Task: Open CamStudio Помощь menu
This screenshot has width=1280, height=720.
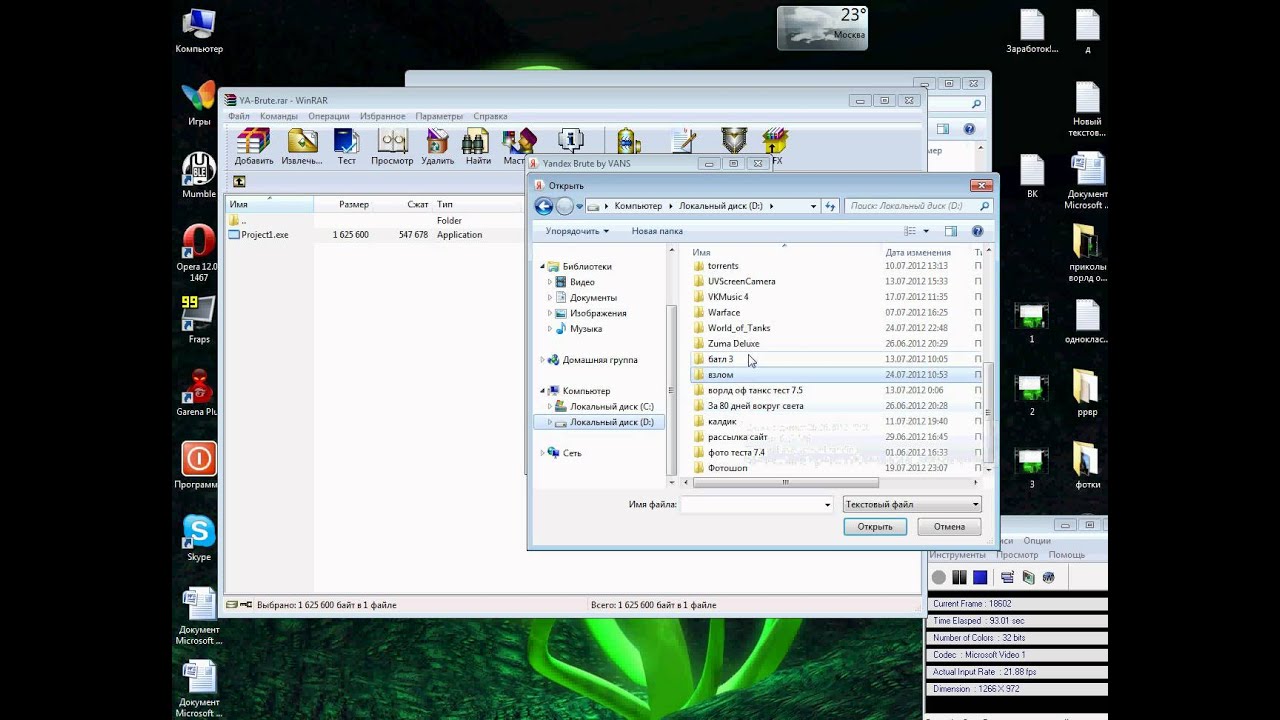Action: (x=1067, y=555)
